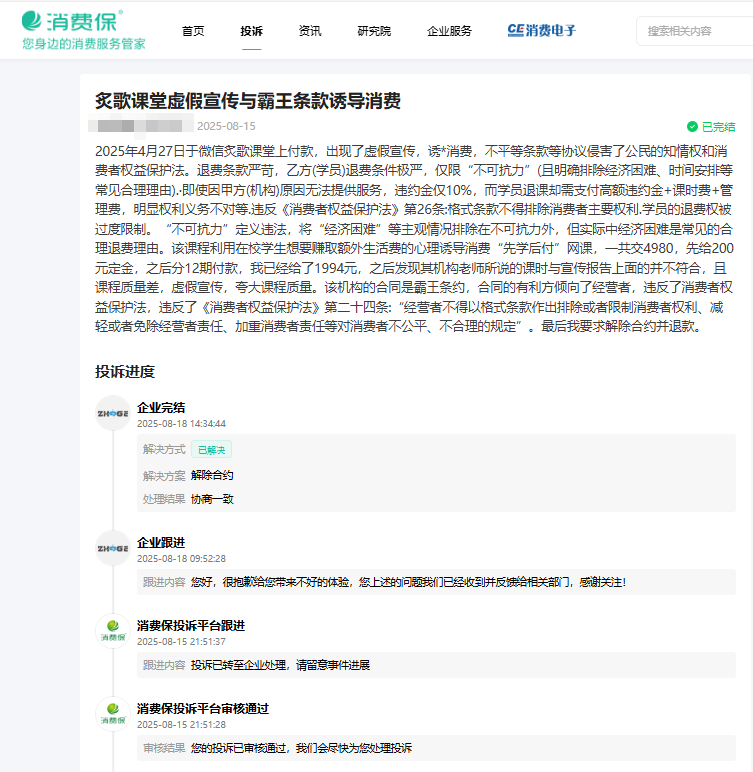Open the CE消费电子 link

[541, 31]
